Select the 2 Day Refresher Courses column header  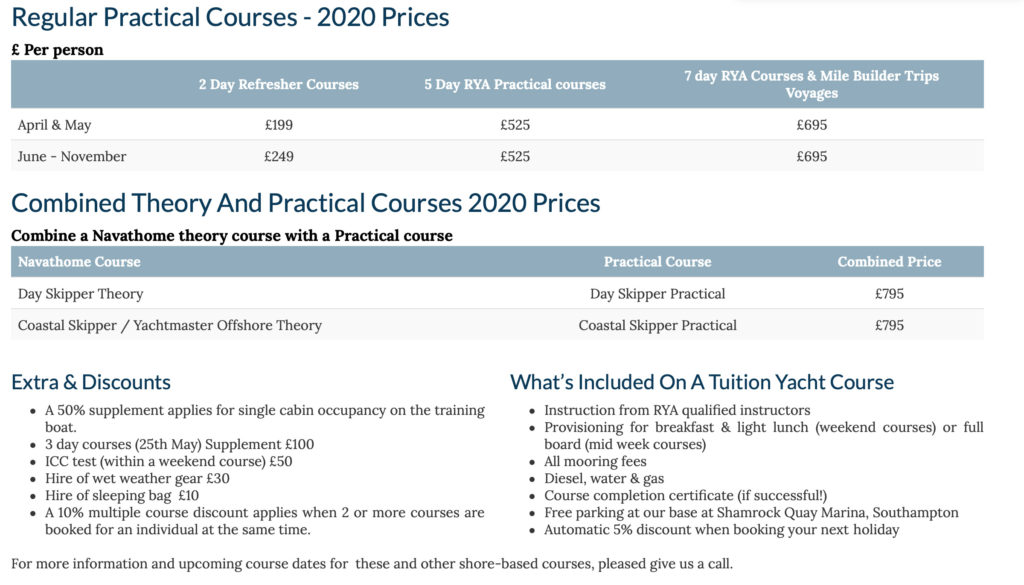click(x=279, y=84)
